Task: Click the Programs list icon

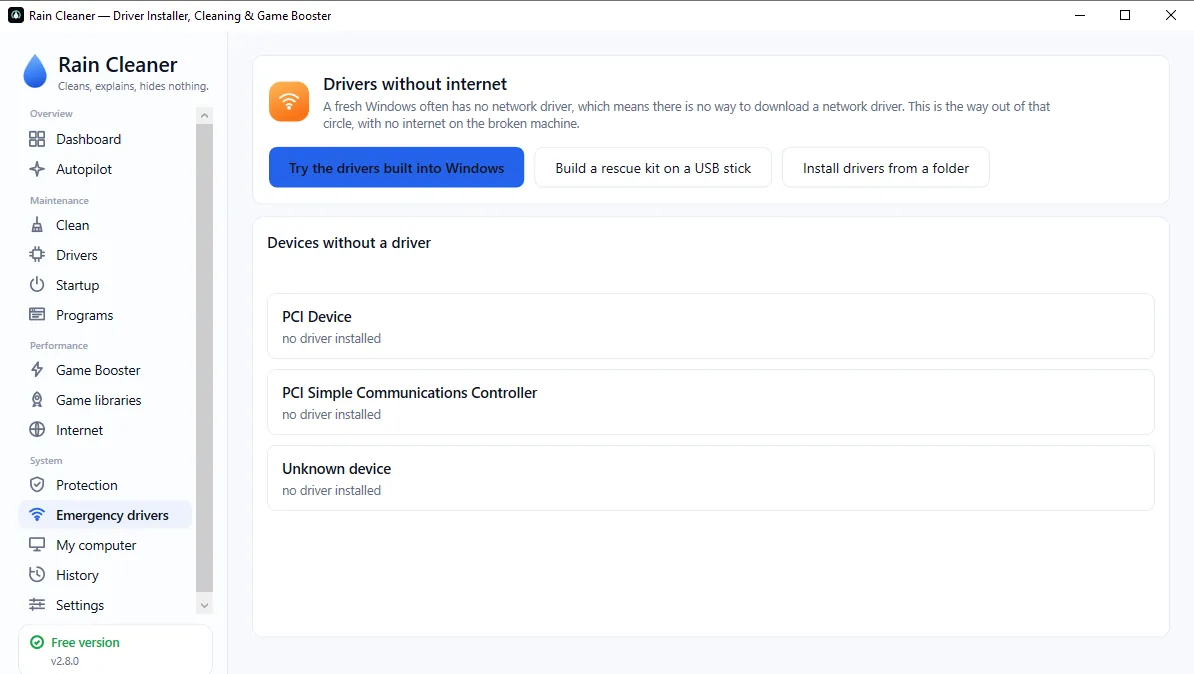Action: click(x=37, y=315)
